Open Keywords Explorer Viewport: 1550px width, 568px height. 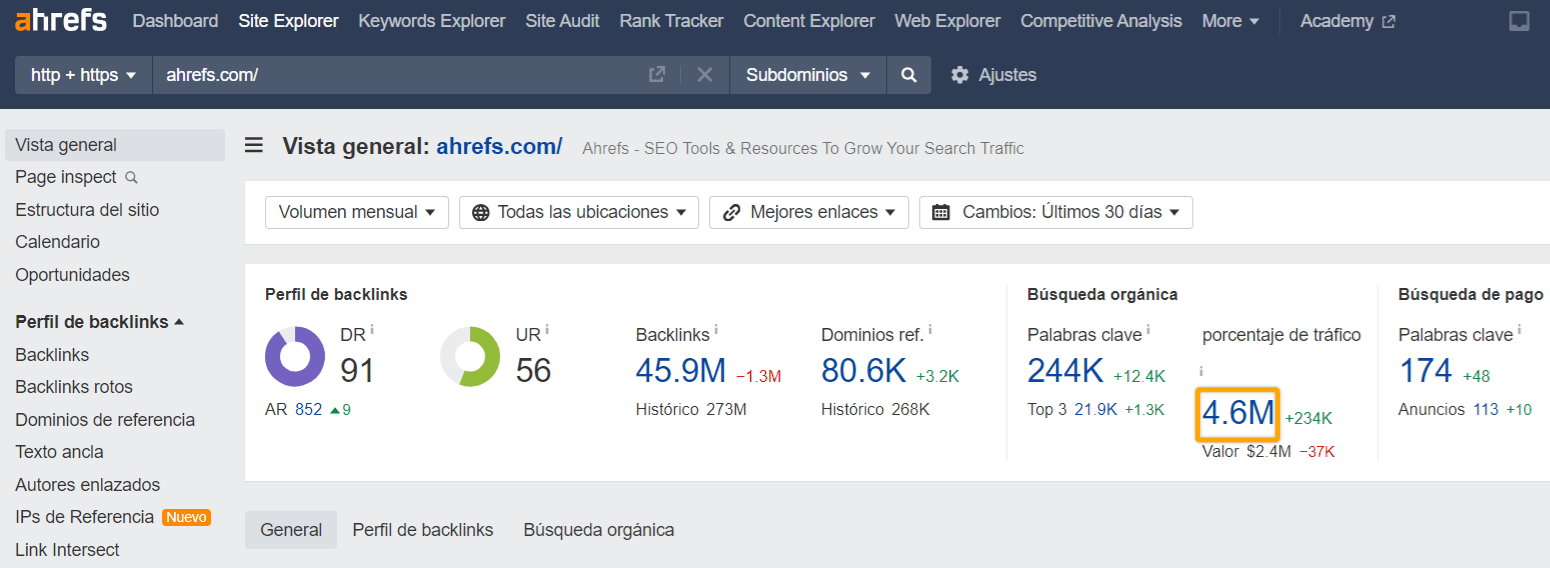(x=432, y=21)
